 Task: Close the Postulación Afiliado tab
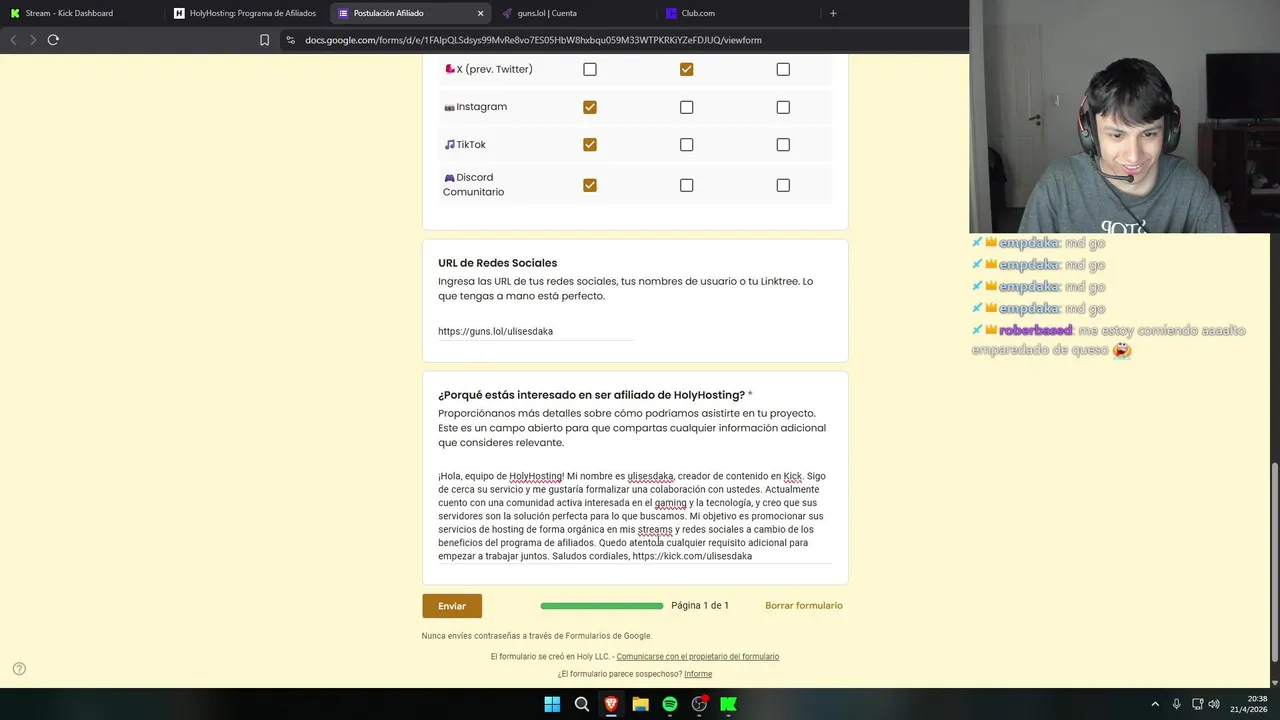click(x=480, y=13)
